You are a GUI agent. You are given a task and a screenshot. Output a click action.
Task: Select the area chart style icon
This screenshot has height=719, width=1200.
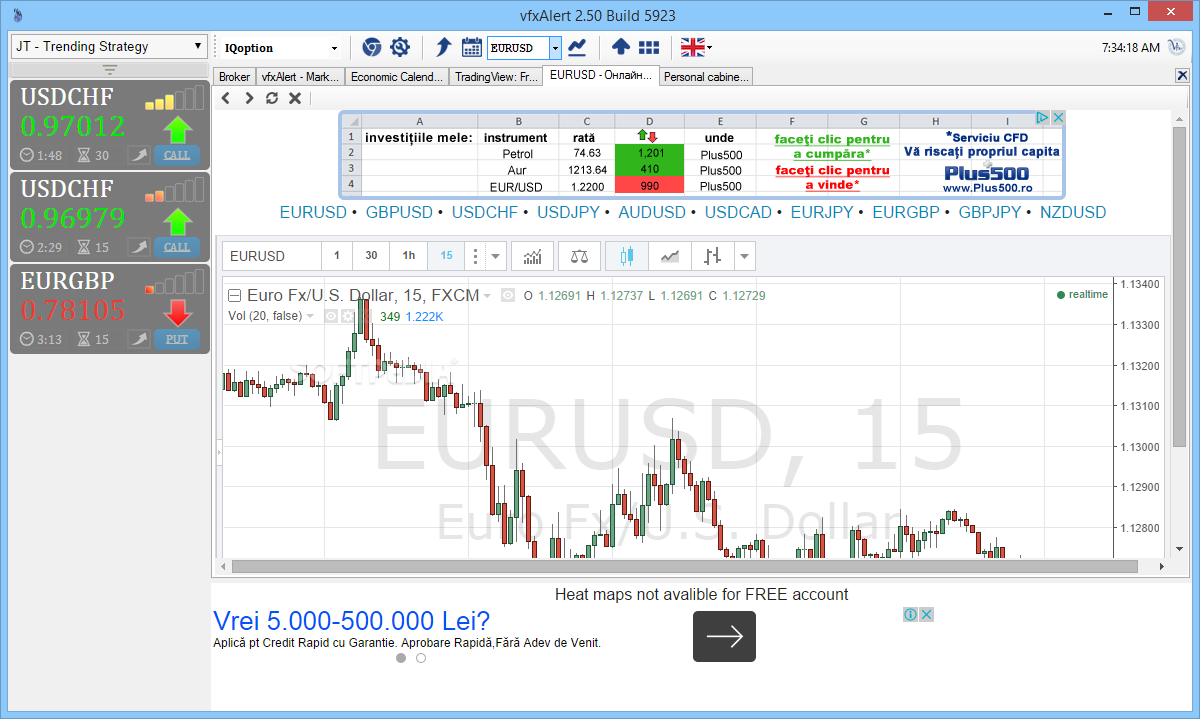[x=670, y=256]
